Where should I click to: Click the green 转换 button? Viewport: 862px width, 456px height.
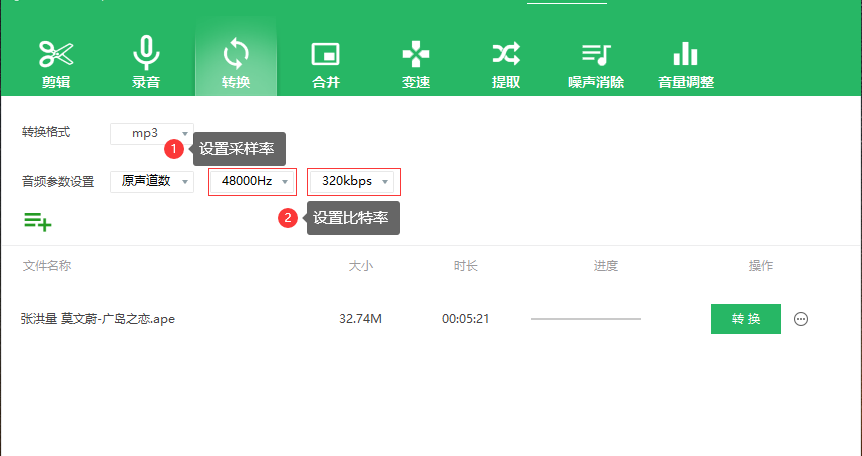tap(745, 319)
